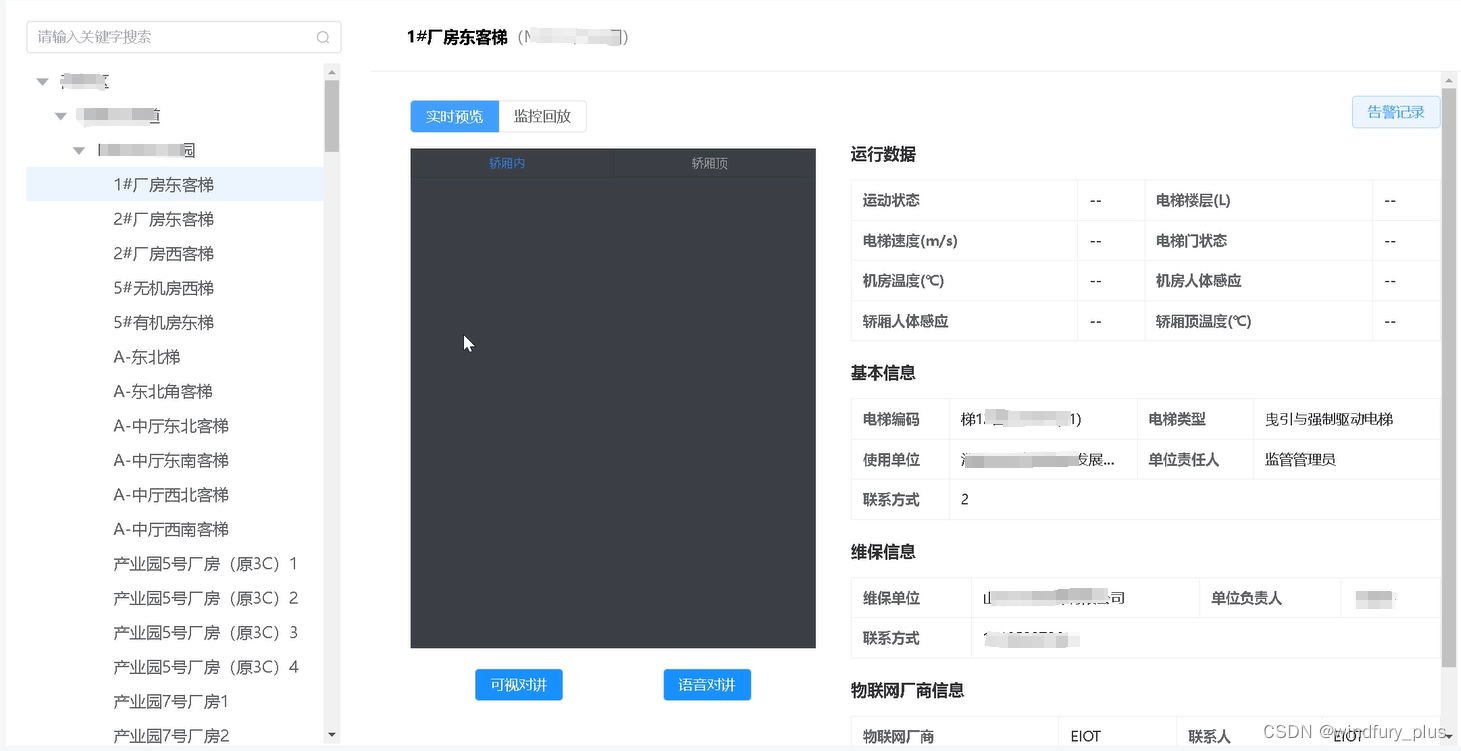
Task: Choose A-东北角客梯 in the list
Action: click(x=163, y=392)
